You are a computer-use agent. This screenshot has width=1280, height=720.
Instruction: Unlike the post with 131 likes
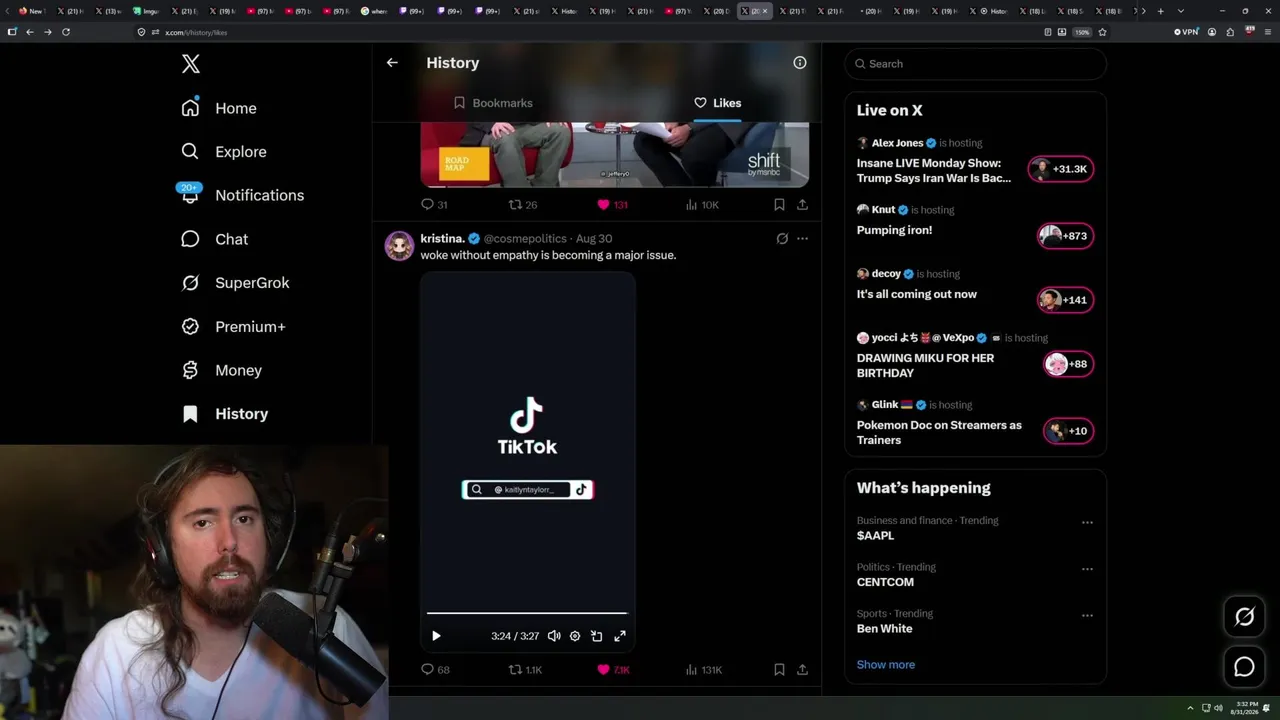pos(612,205)
